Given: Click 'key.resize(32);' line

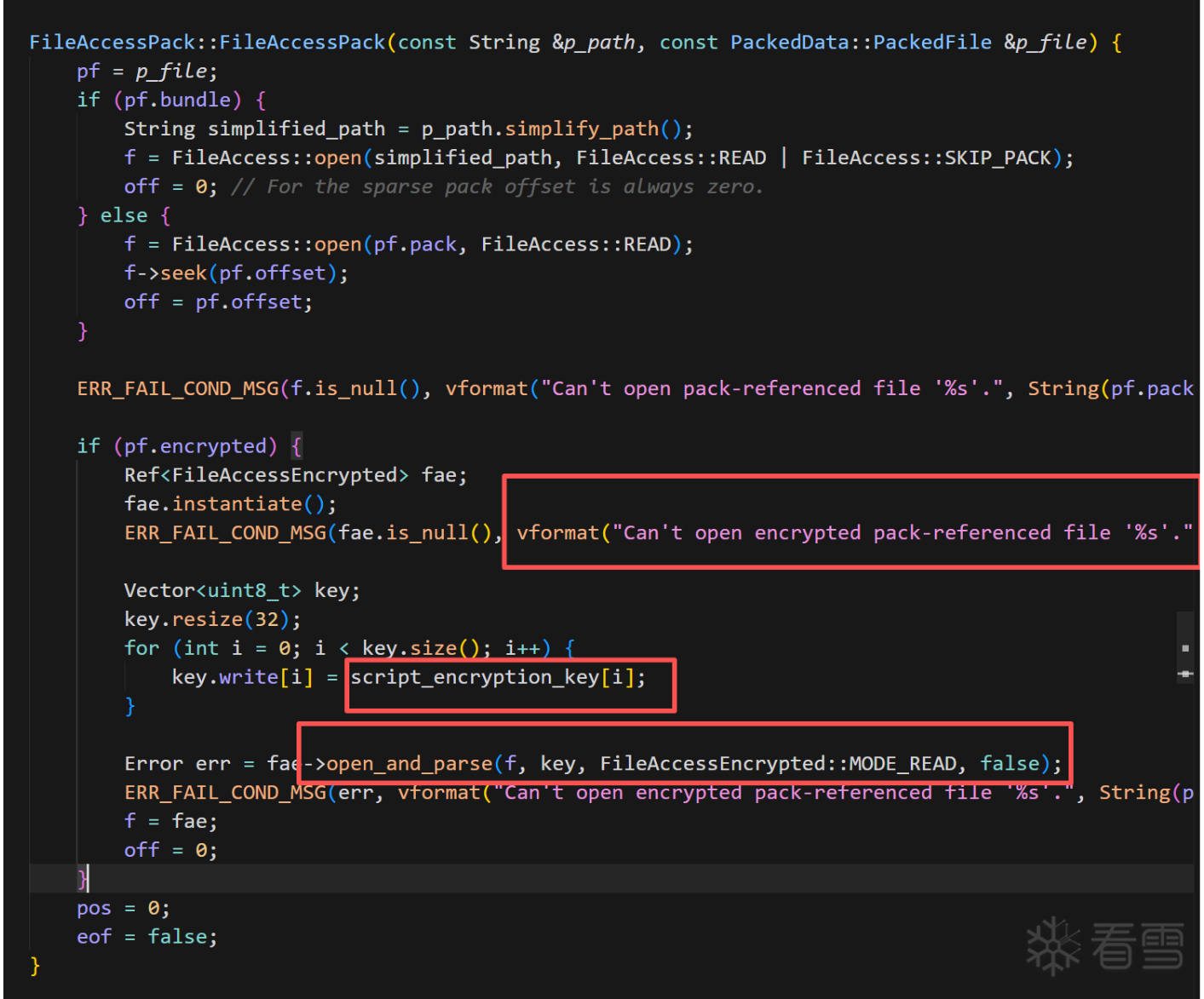Looking at the screenshot, I should pos(212,620).
